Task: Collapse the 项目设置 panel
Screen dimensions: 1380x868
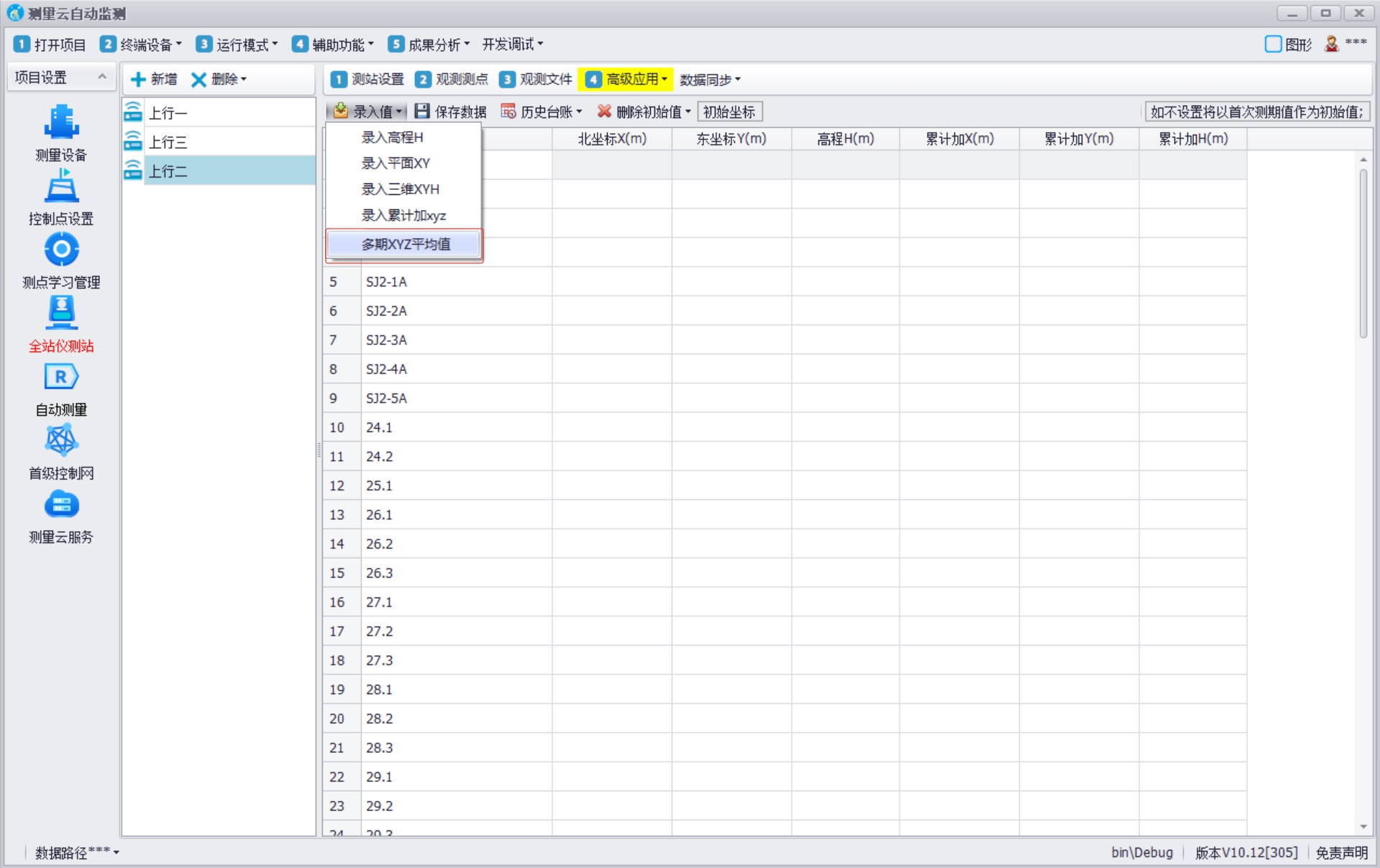Action: (x=102, y=77)
